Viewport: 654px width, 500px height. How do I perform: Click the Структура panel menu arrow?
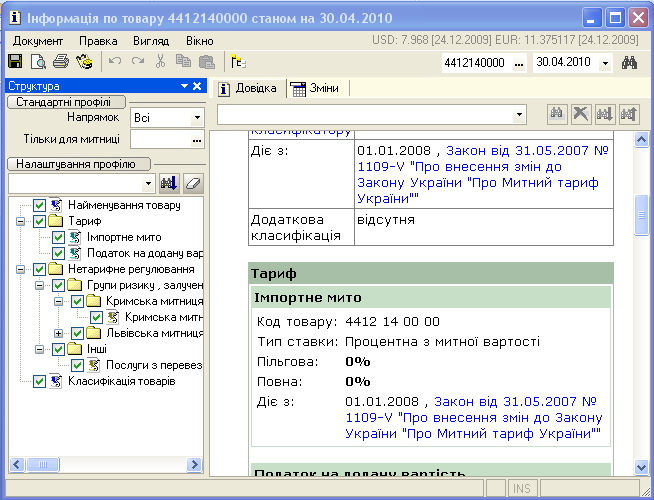184,86
